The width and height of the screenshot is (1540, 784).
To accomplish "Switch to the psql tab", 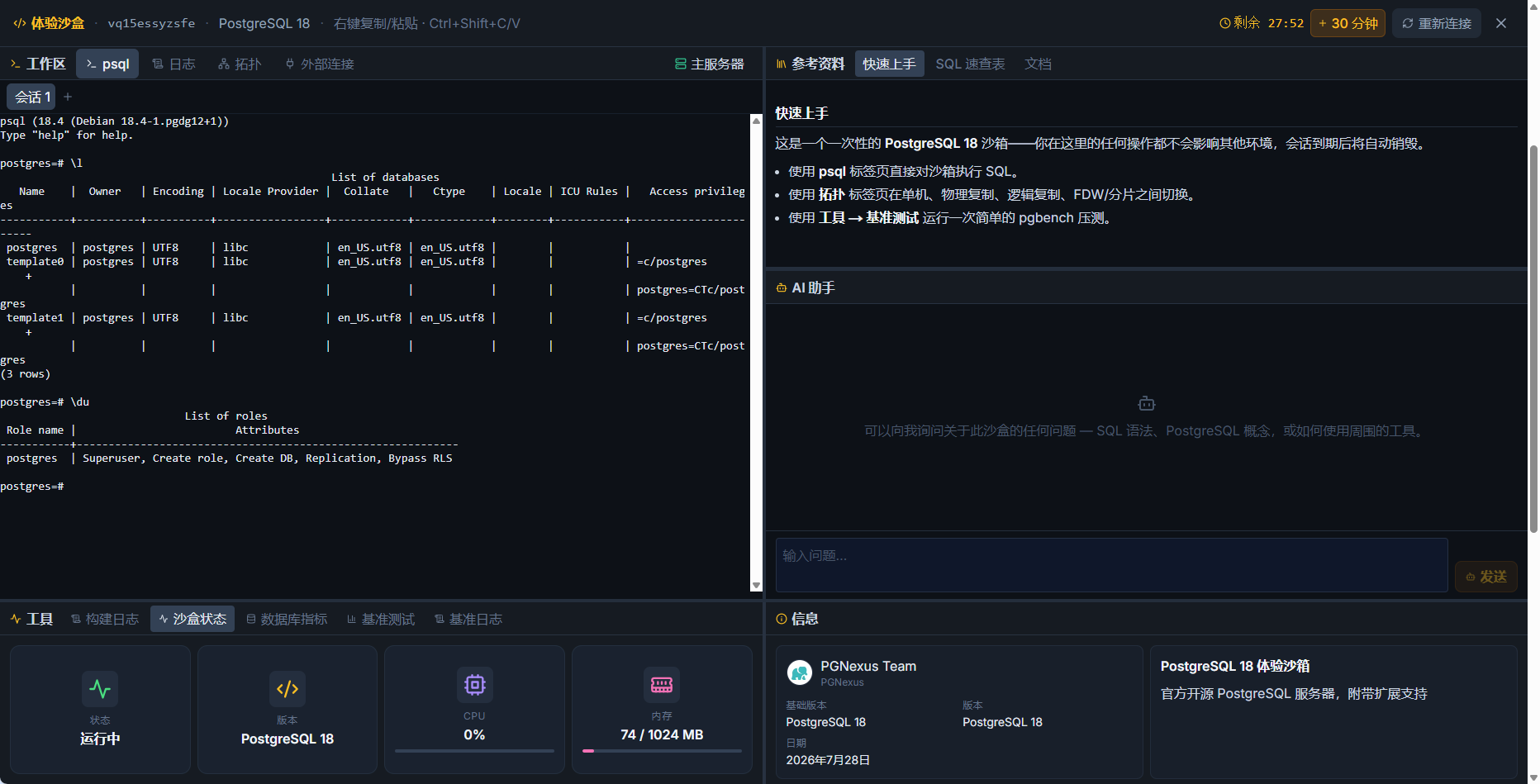I will click(107, 64).
